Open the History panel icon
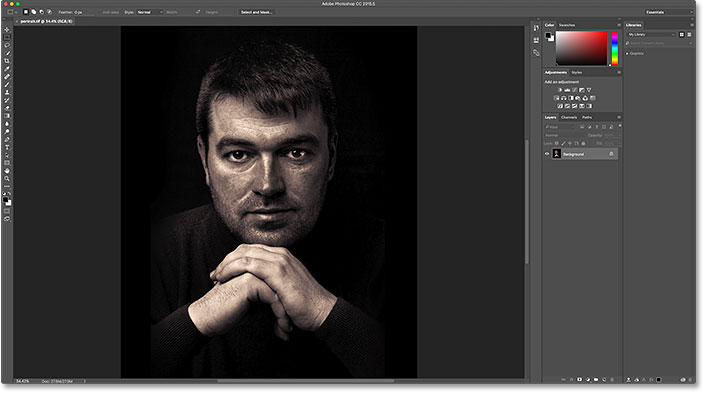704x393 pixels. [536, 28]
